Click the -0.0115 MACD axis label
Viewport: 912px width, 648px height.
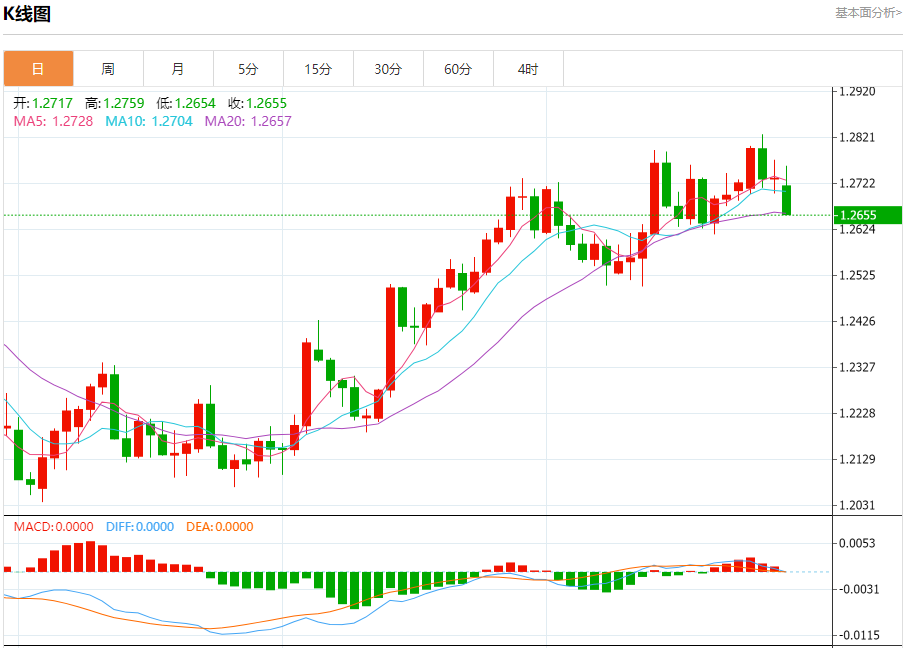[x=858, y=635]
